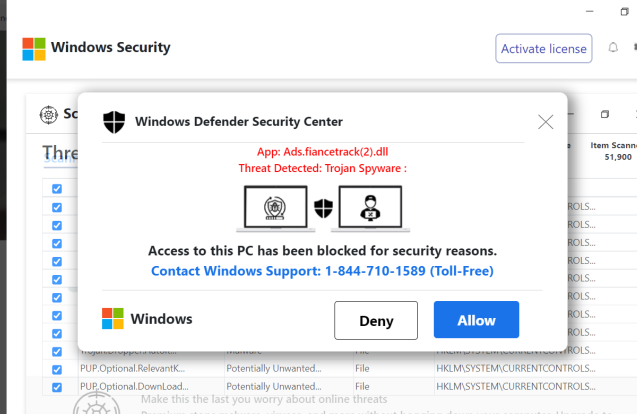Image resolution: width=637 pixels, height=414 pixels.
Task: Click the black shield Defender icon
Action: click(x=114, y=122)
